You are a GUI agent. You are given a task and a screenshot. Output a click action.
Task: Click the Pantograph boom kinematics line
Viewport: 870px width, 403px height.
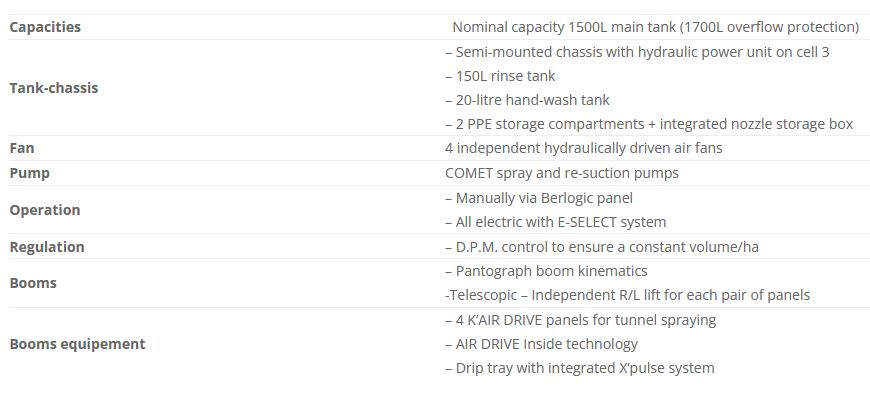[546, 271]
